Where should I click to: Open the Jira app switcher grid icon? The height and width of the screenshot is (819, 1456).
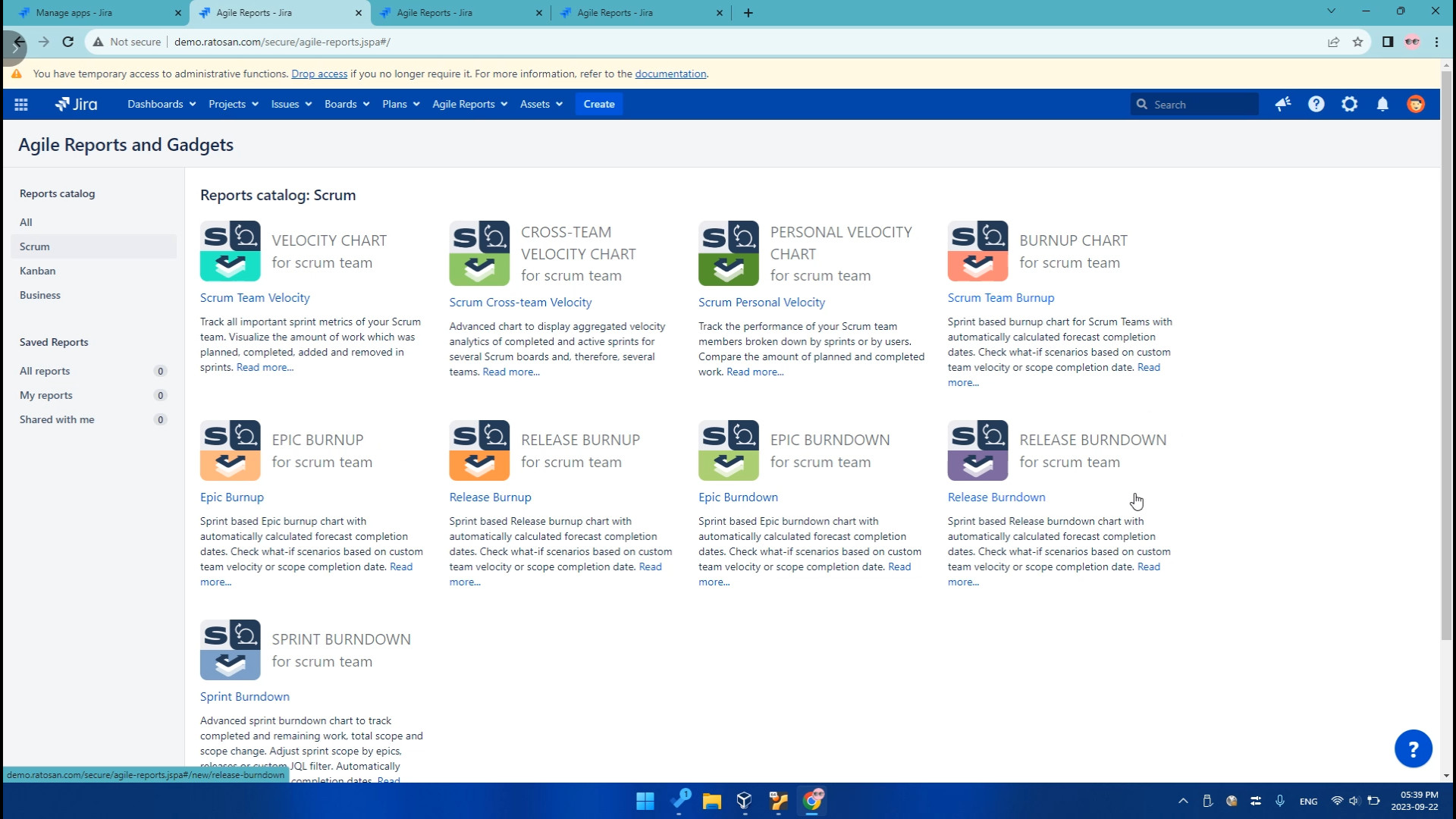pos(21,105)
